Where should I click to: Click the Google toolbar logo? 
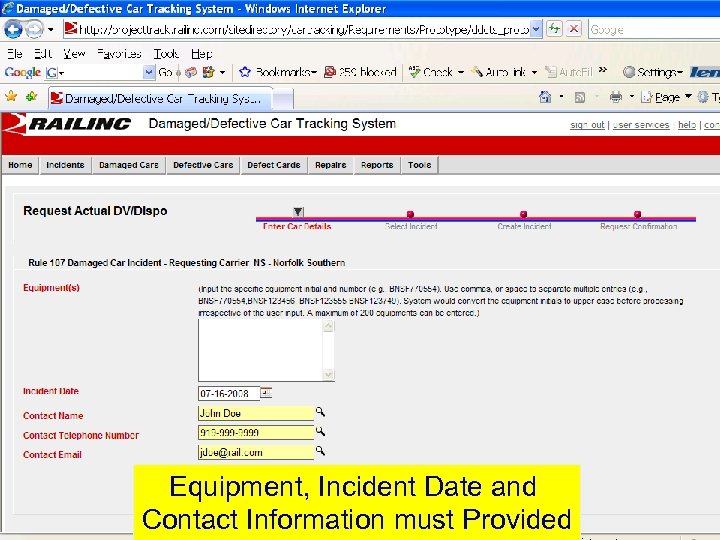coord(22,72)
